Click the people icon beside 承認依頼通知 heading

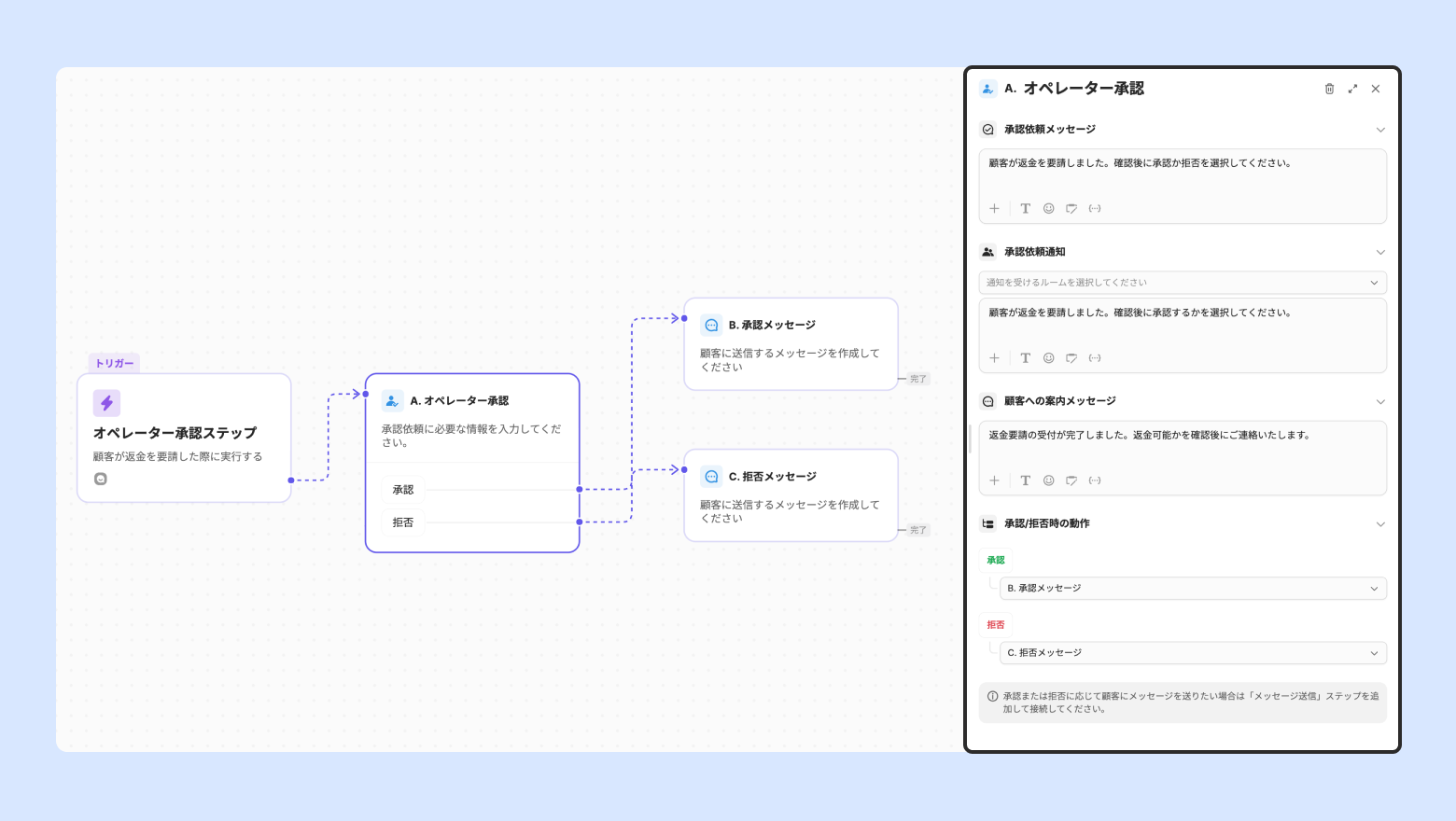988,252
